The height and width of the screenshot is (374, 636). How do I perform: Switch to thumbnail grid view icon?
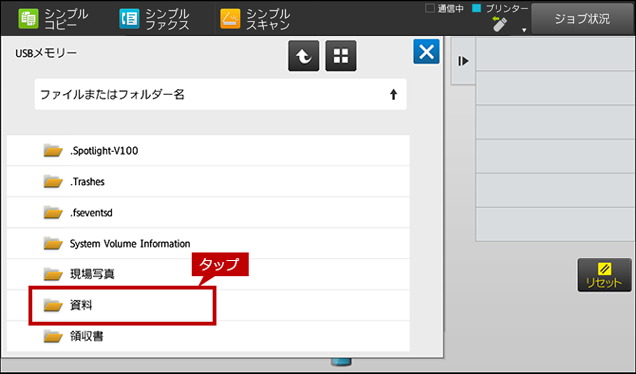[341, 56]
